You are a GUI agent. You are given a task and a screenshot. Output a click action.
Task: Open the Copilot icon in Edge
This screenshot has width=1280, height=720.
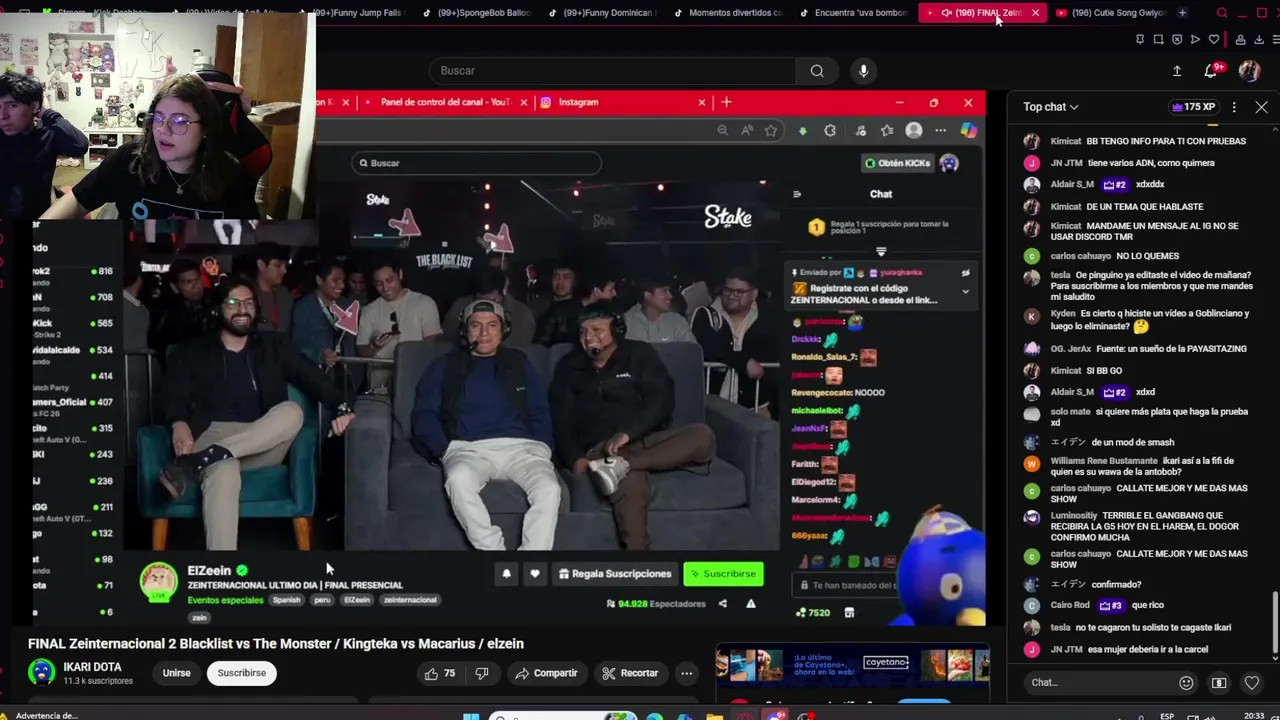coord(968,131)
